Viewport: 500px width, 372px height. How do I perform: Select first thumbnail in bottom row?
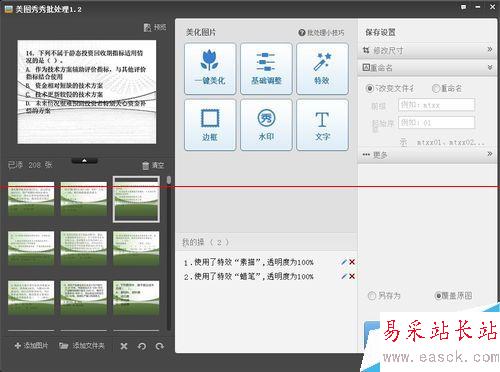pos(31,298)
